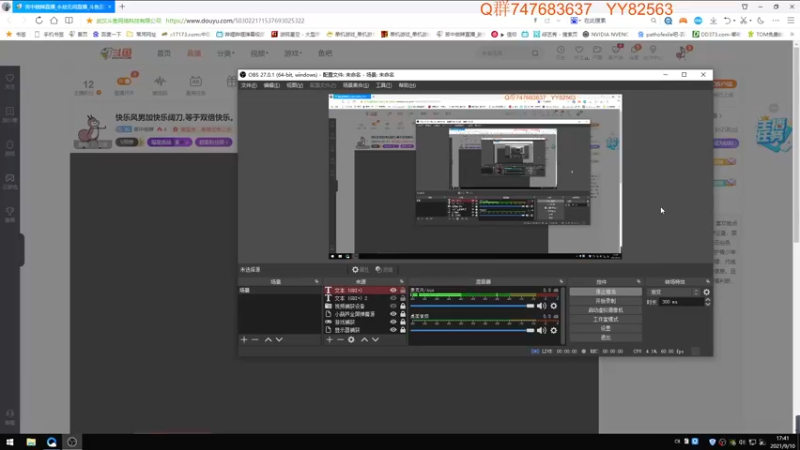Toggle visibility of display capture source
Viewport: 800px width, 450px height.
point(393,330)
